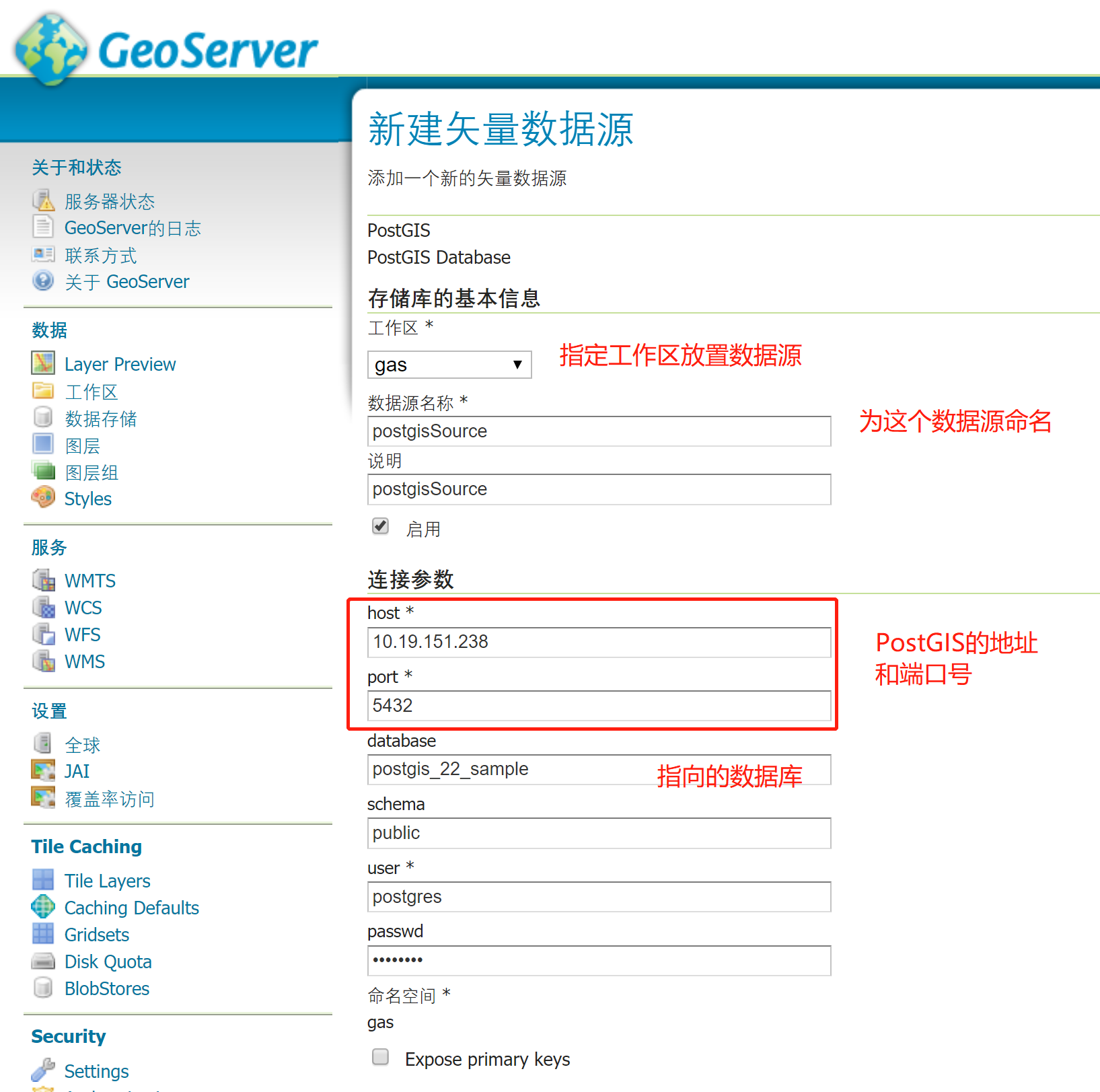This screenshot has height=1092, width=1100.
Task: Open 全球 global settings link
Action: [x=82, y=745]
